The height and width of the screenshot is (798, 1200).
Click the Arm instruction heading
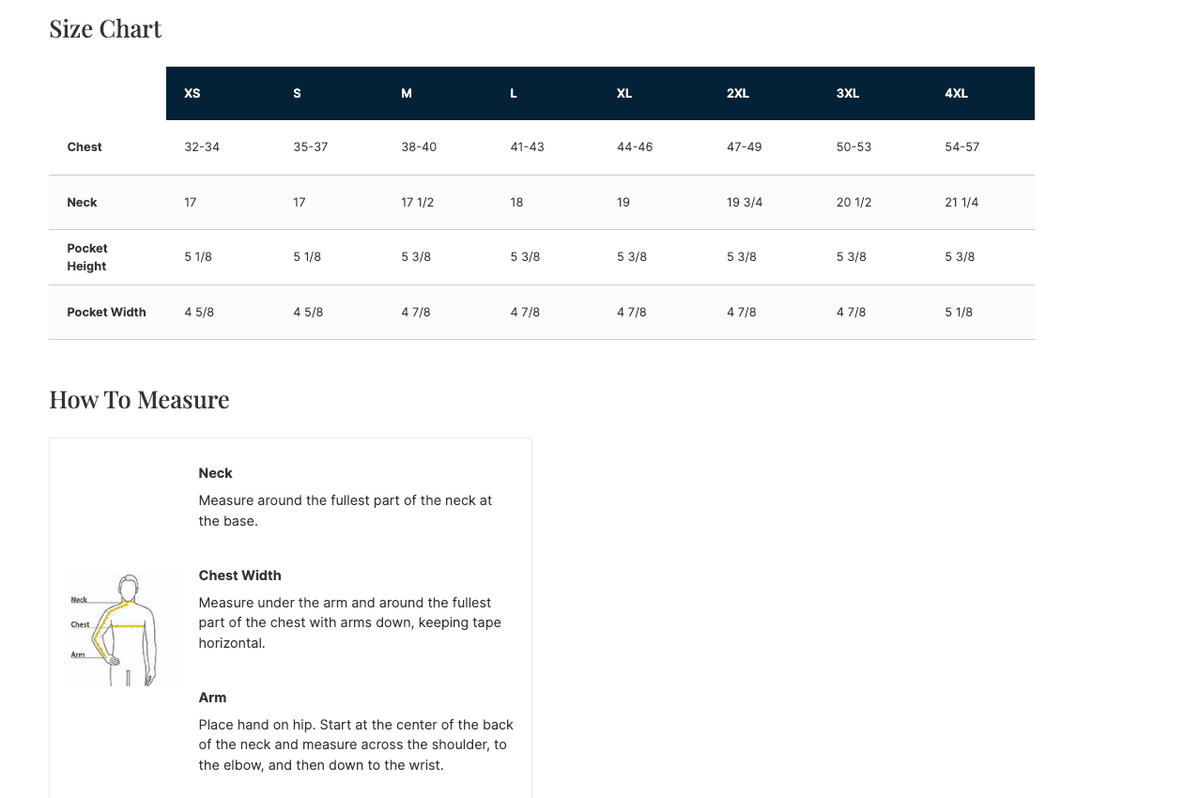pos(212,697)
